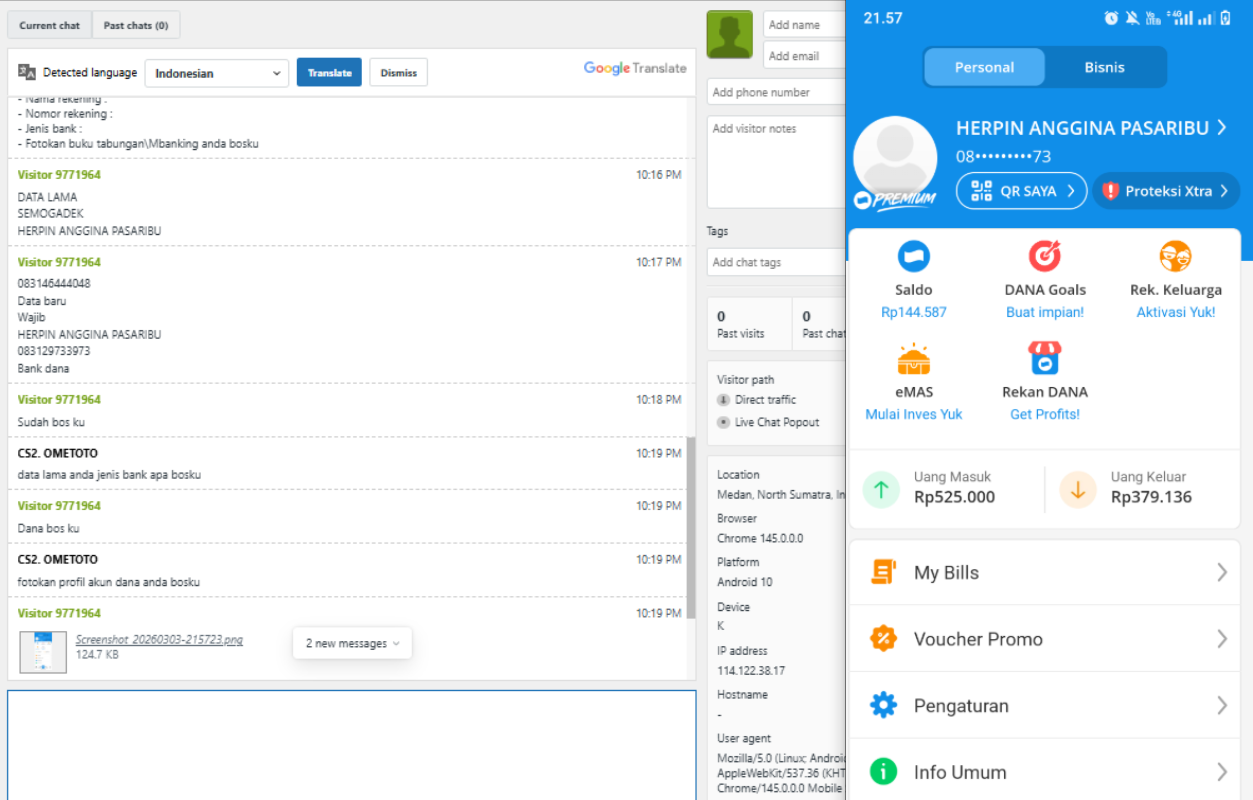1253x800 pixels.
Task: Click the Uang Keluar down-arrow icon
Action: pos(1078,490)
